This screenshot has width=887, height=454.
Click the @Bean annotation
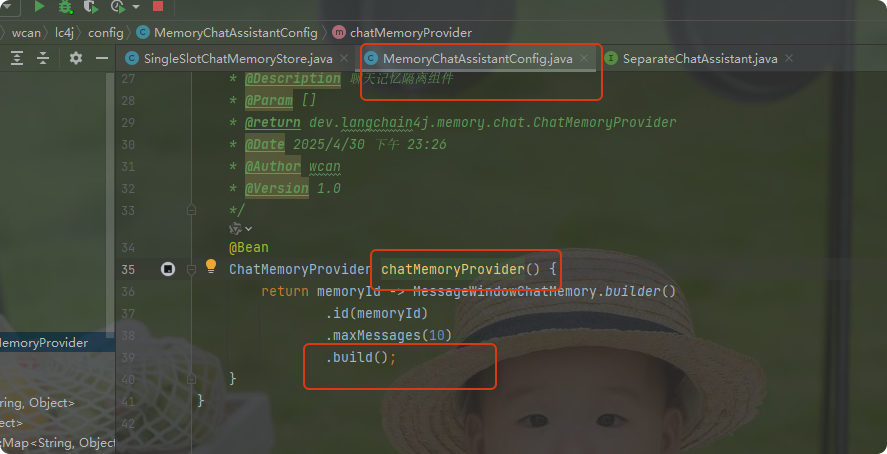[x=249, y=248]
